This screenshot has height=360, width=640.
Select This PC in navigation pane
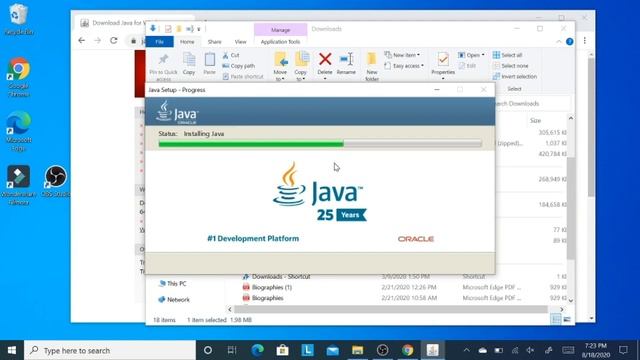(x=172, y=283)
